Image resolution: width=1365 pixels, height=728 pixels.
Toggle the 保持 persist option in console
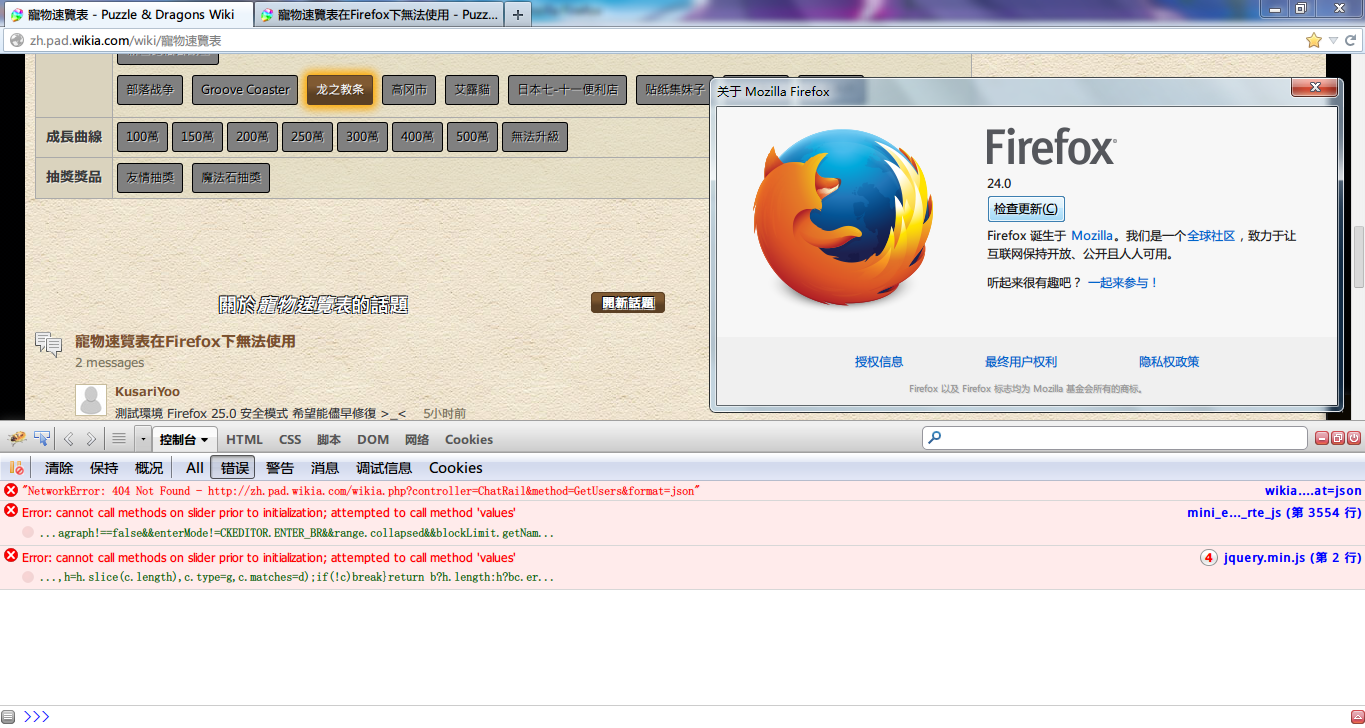click(104, 468)
